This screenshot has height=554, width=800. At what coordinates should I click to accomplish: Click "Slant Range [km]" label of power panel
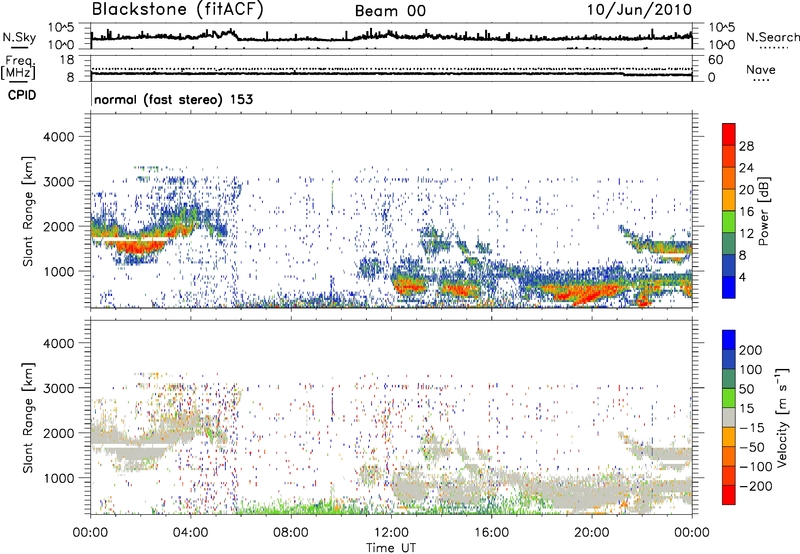(28, 211)
